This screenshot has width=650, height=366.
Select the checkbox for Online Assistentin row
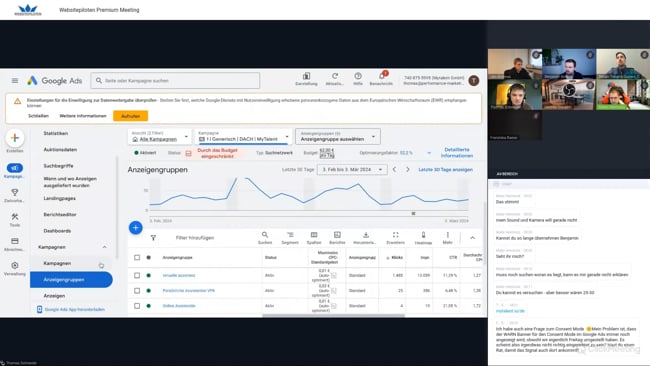[137, 306]
